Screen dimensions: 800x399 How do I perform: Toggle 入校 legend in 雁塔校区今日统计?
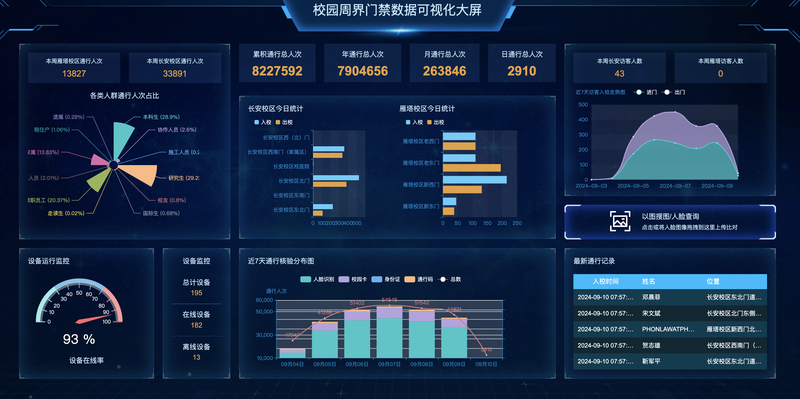pyautogui.click(x=415, y=122)
